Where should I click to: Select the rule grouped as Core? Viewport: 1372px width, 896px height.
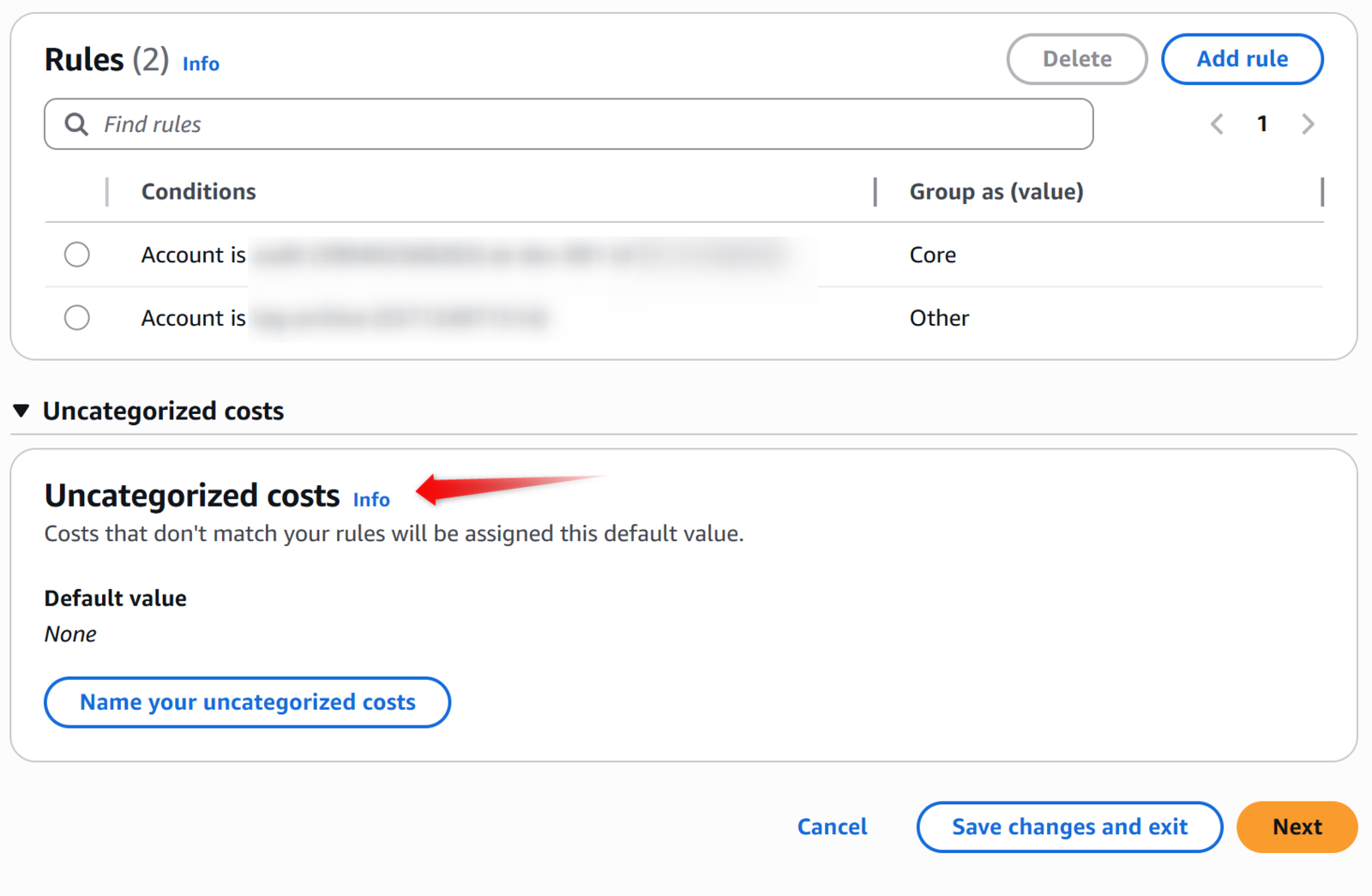(x=77, y=255)
